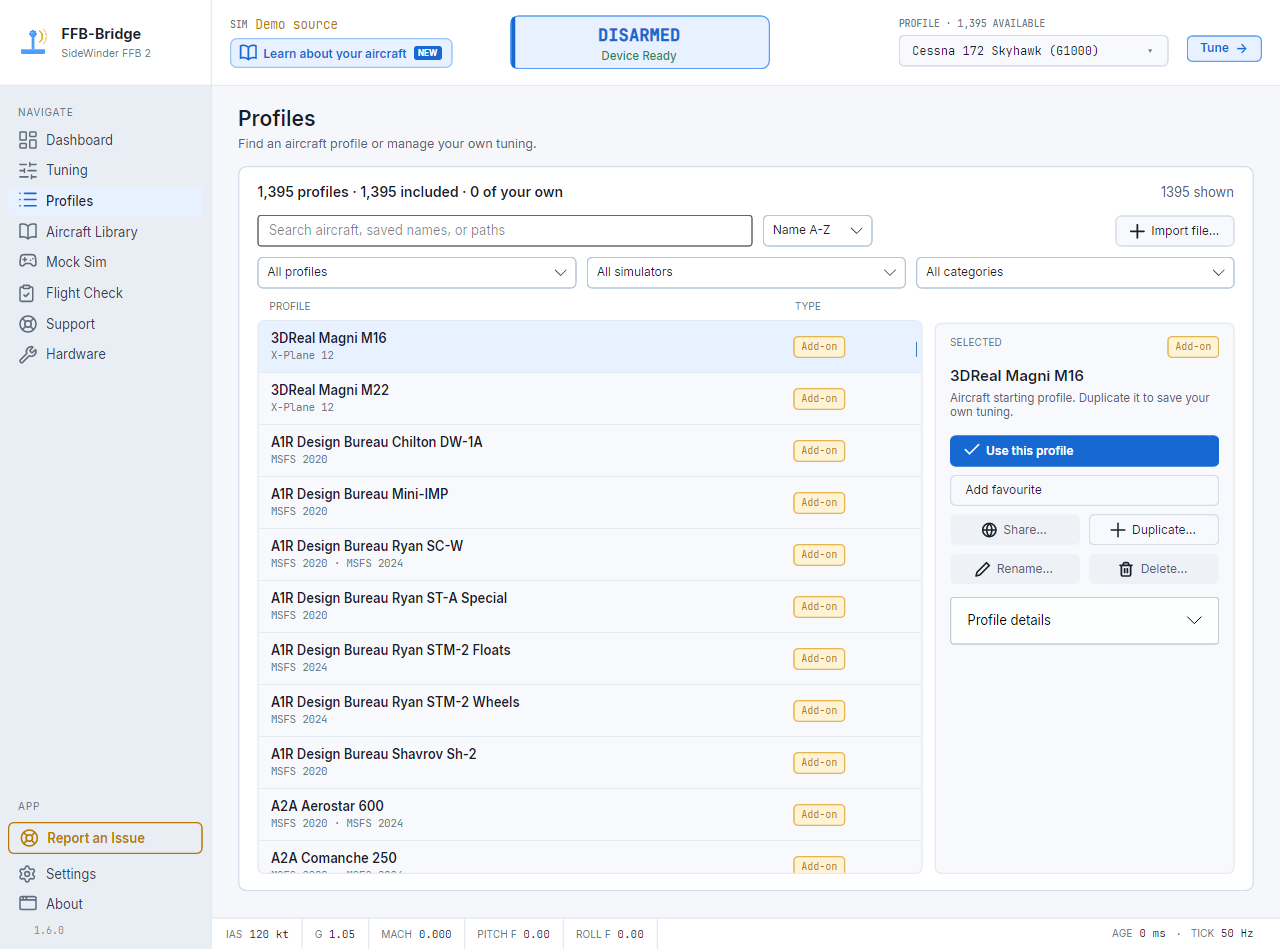Viewport: 1280px width, 949px height.
Task: Open the All categories filter dropdown
Action: (1075, 272)
